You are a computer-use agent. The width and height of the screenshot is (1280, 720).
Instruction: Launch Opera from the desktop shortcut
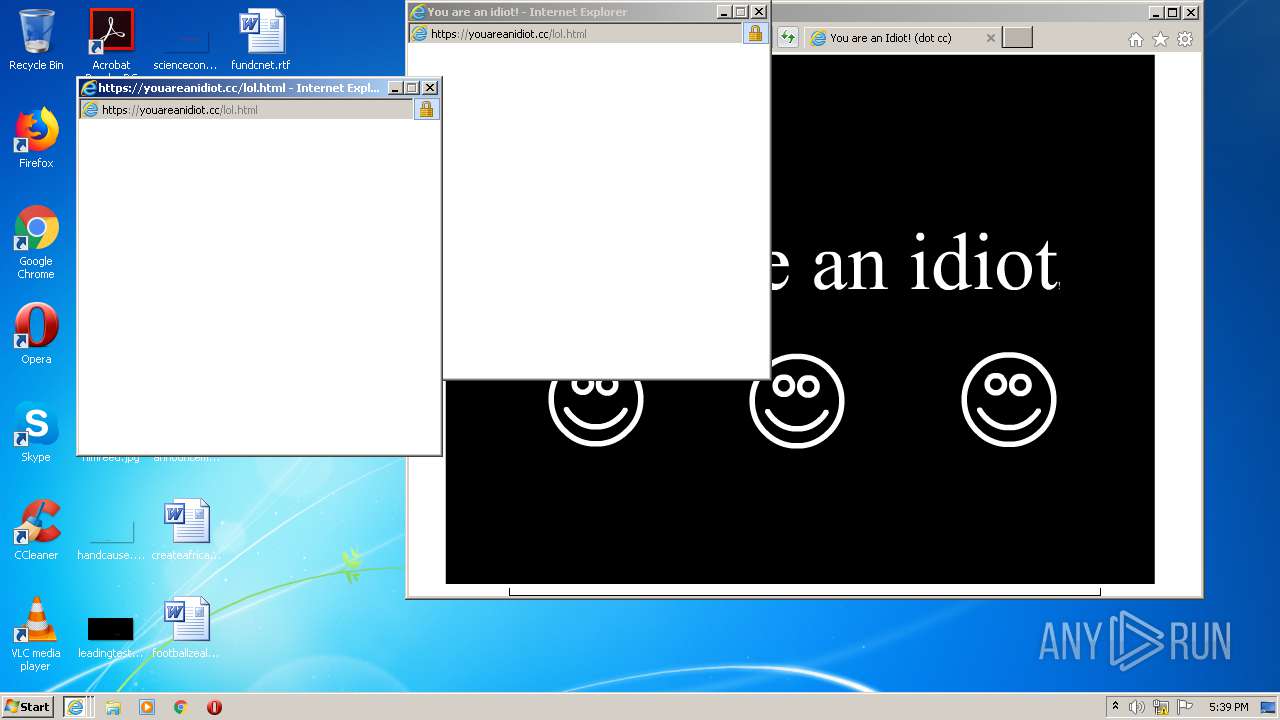coord(36,334)
